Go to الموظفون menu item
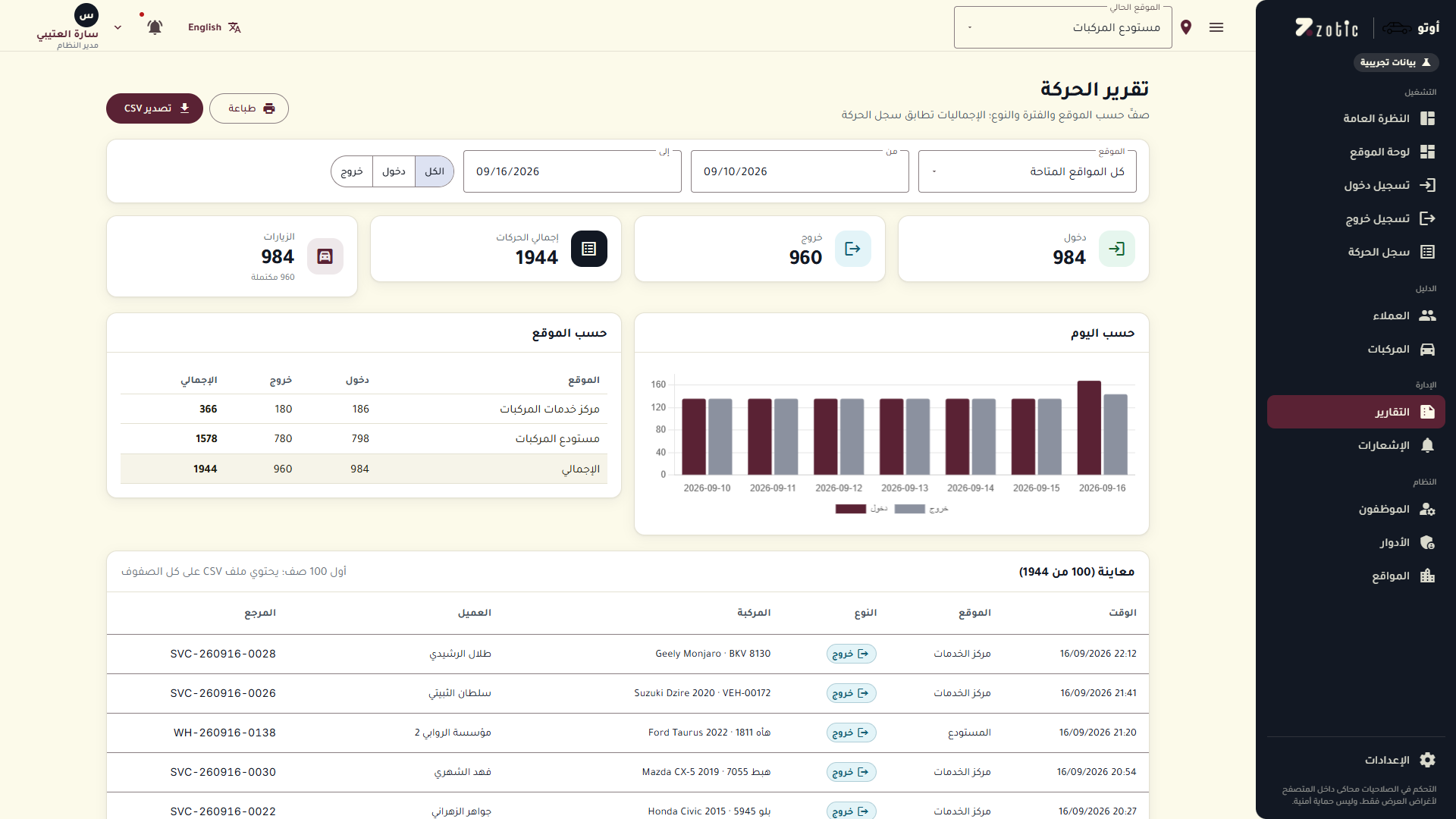 click(1356, 509)
